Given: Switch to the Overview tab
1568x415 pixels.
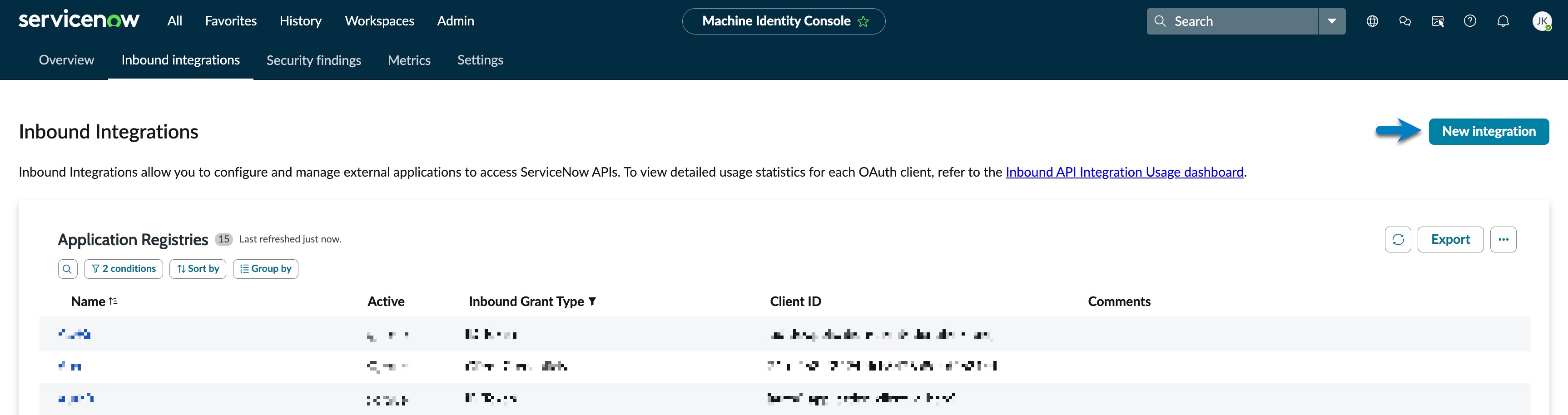Looking at the screenshot, I should (x=66, y=59).
